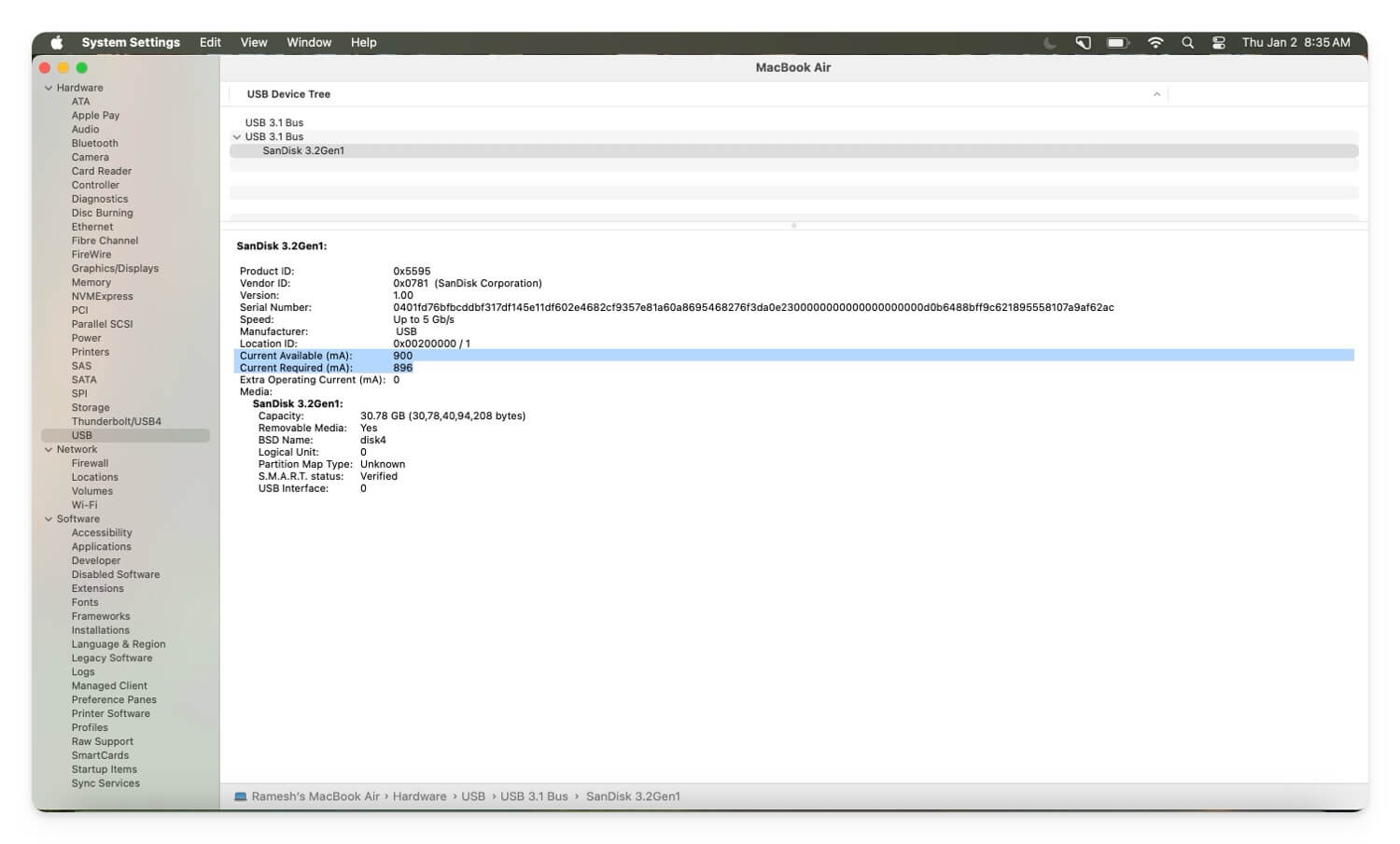Screen dimensions: 1400x844
Task: Select NVMExpress in the sidebar
Action: 103,296
